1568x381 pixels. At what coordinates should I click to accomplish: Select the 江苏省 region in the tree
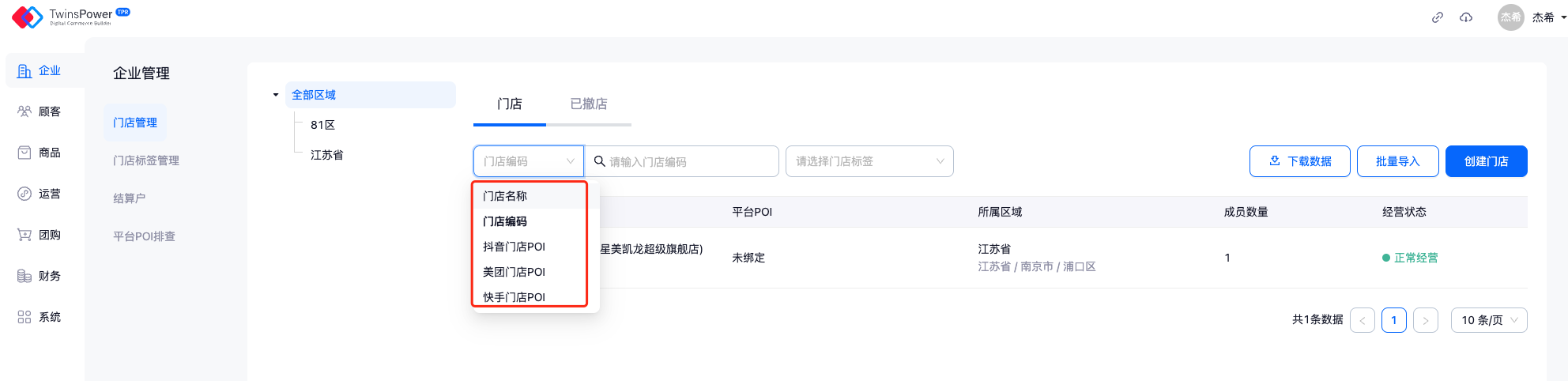pos(327,155)
